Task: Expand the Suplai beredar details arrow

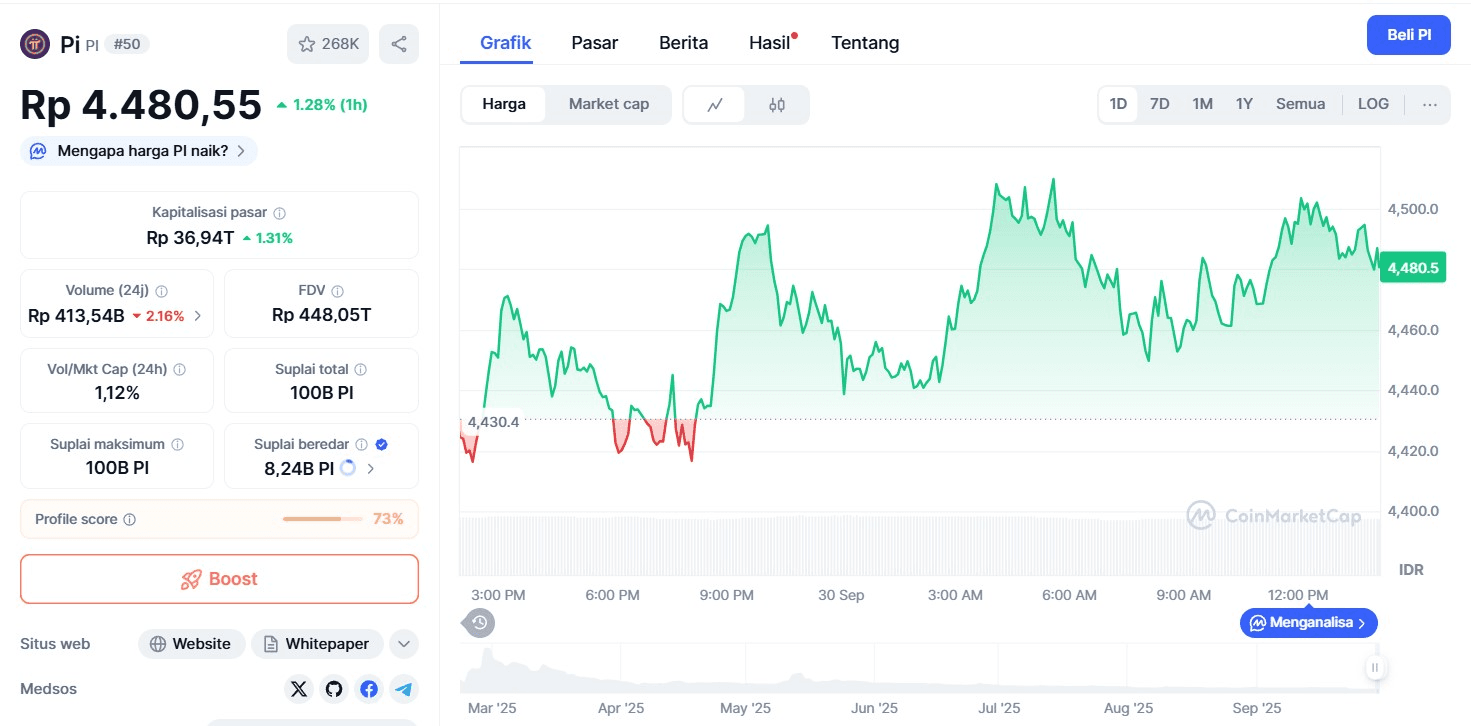Action: click(x=370, y=467)
